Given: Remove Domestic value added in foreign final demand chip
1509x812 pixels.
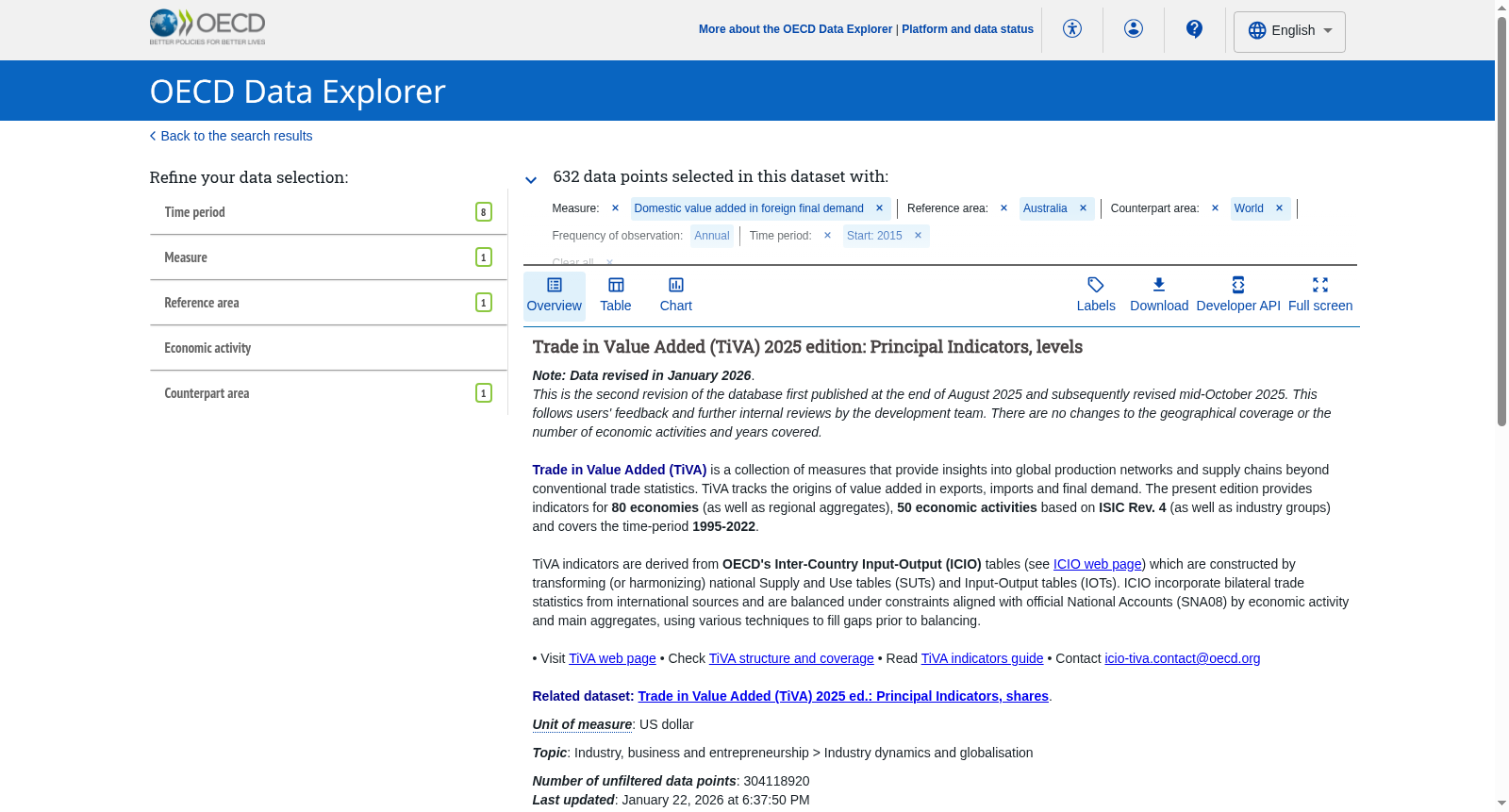Looking at the screenshot, I should coord(879,208).
